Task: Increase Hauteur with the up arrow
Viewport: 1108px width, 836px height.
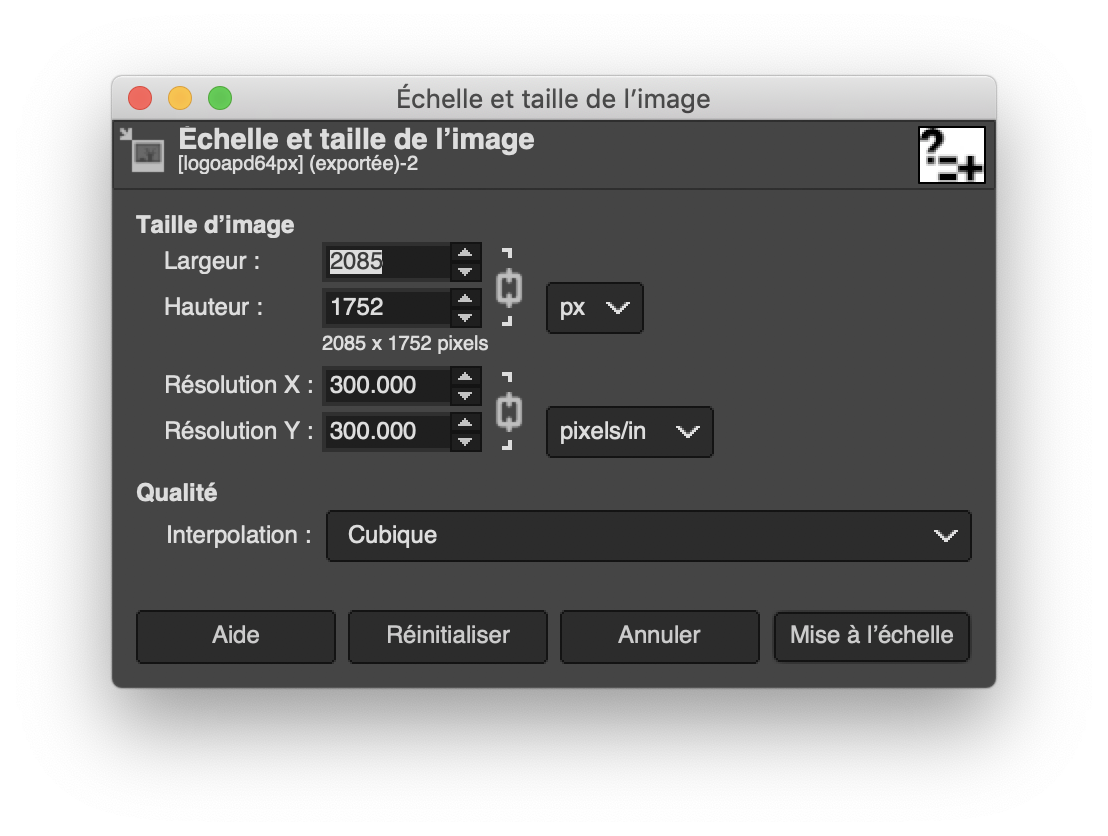Action: point(465,298)
